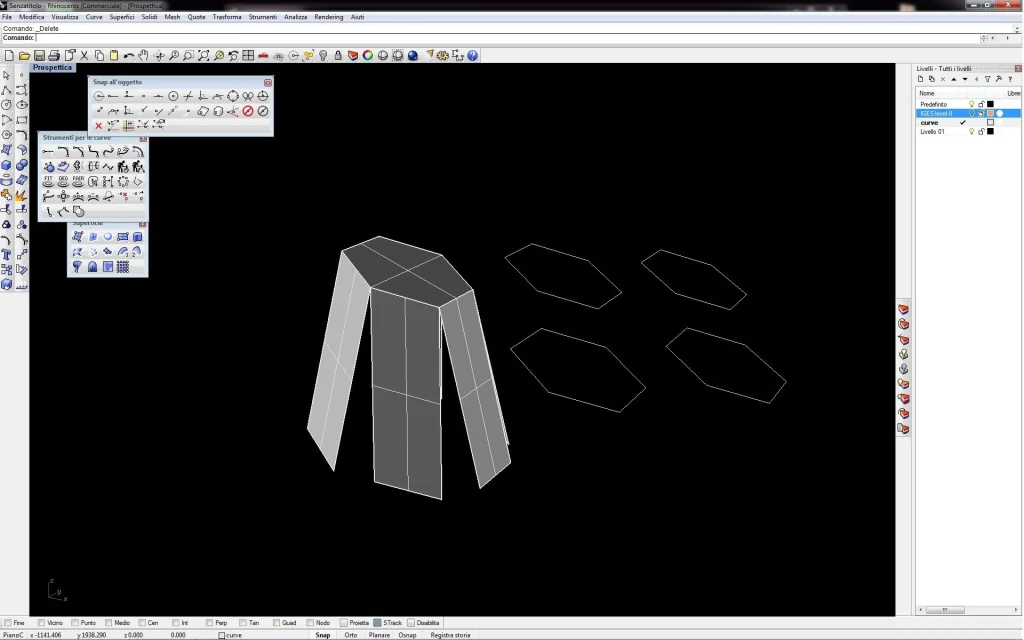Open the Trasforma menu
This screenshot has width=1024, height=640.
click(227, 17)
